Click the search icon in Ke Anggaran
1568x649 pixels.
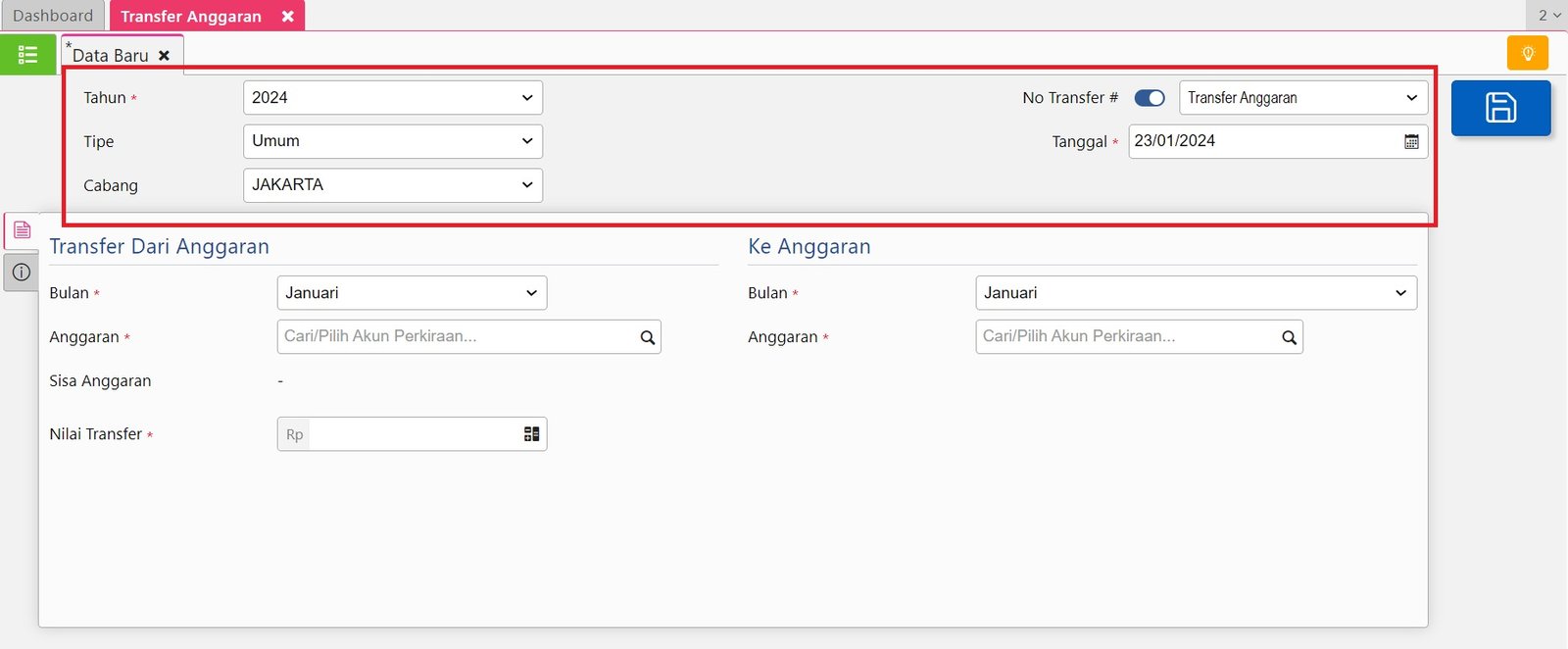[x=1289, y=337]
